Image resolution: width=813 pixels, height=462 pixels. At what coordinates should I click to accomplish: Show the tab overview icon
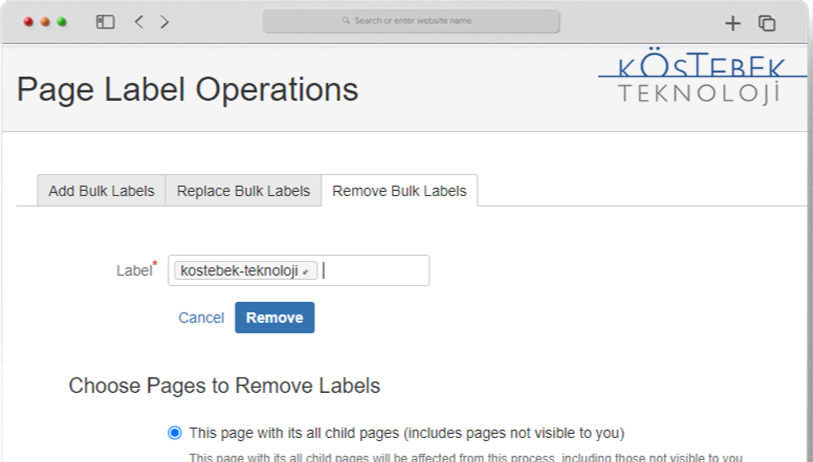(x=767, y=23)
